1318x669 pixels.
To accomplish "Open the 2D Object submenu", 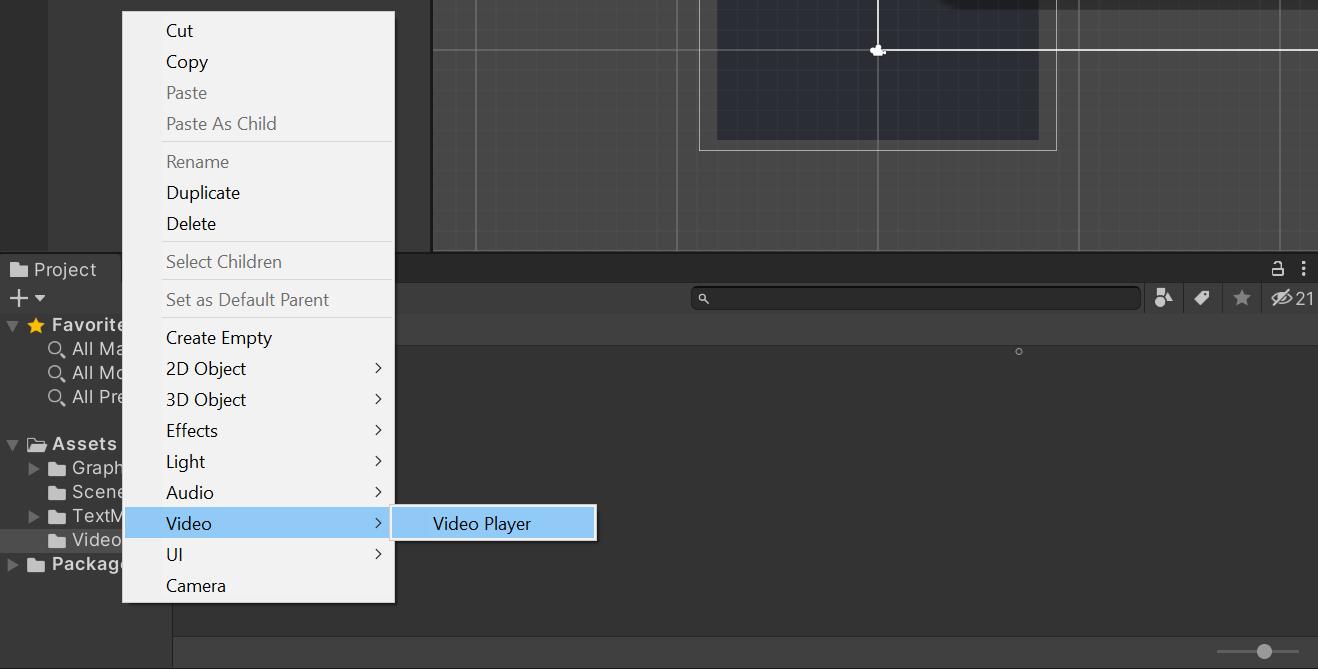I will (x=258, y=369).
